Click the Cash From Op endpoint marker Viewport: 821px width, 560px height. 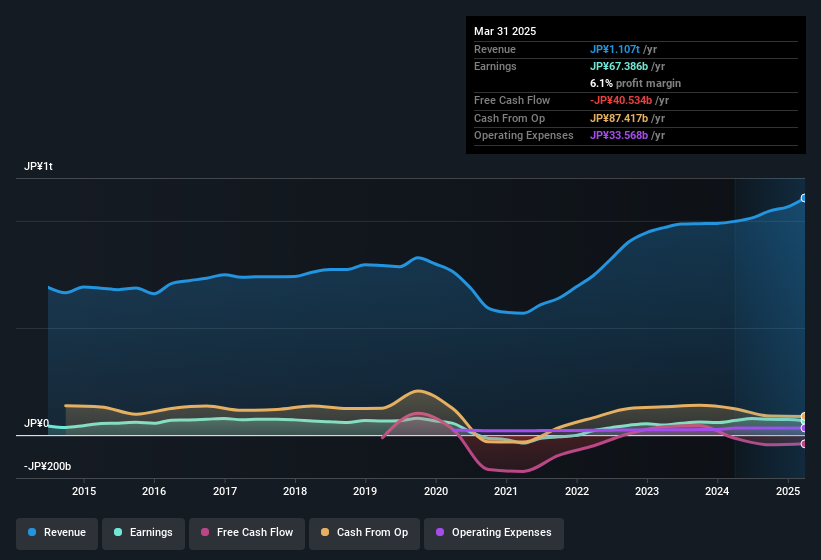click(804, 417)
